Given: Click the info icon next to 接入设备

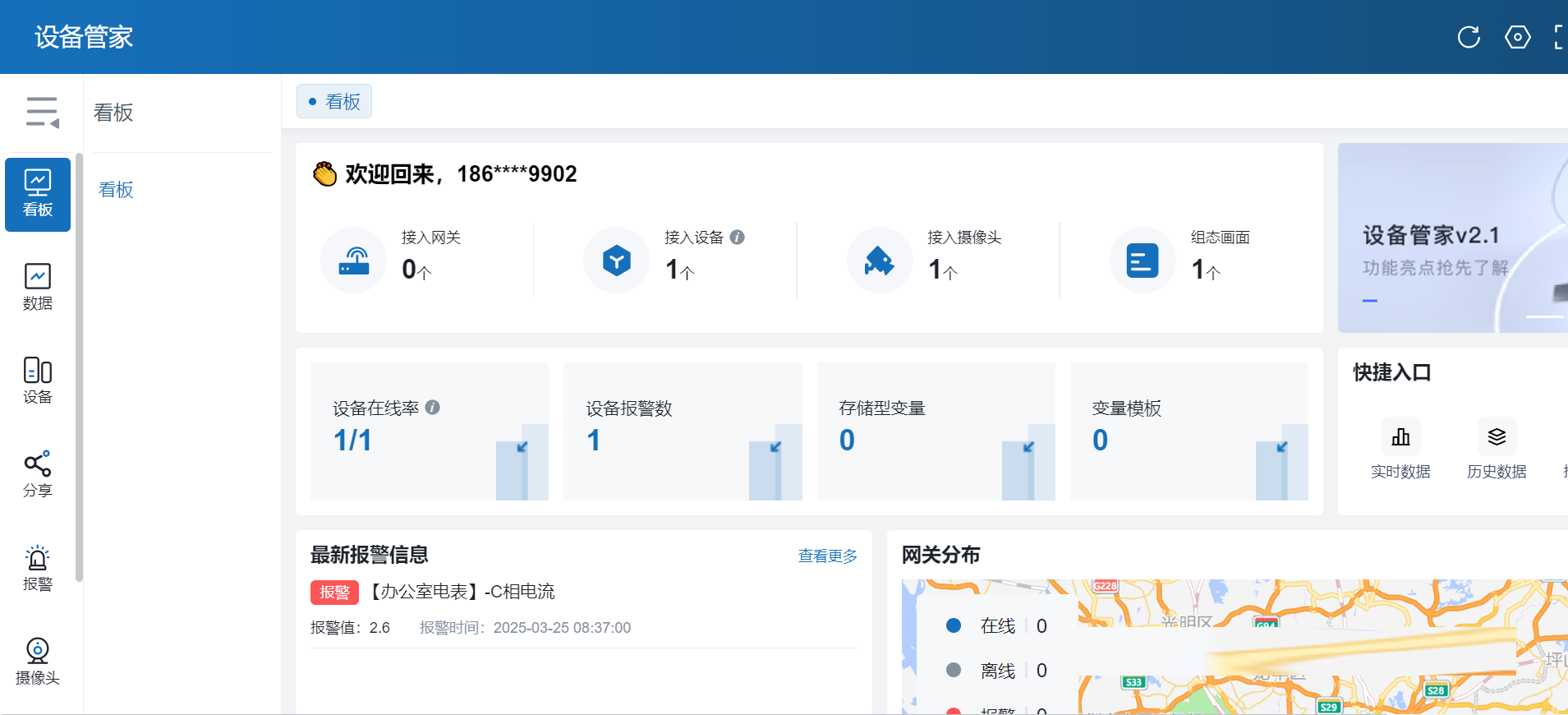Looking at the screenshot, I should point(738,238).
